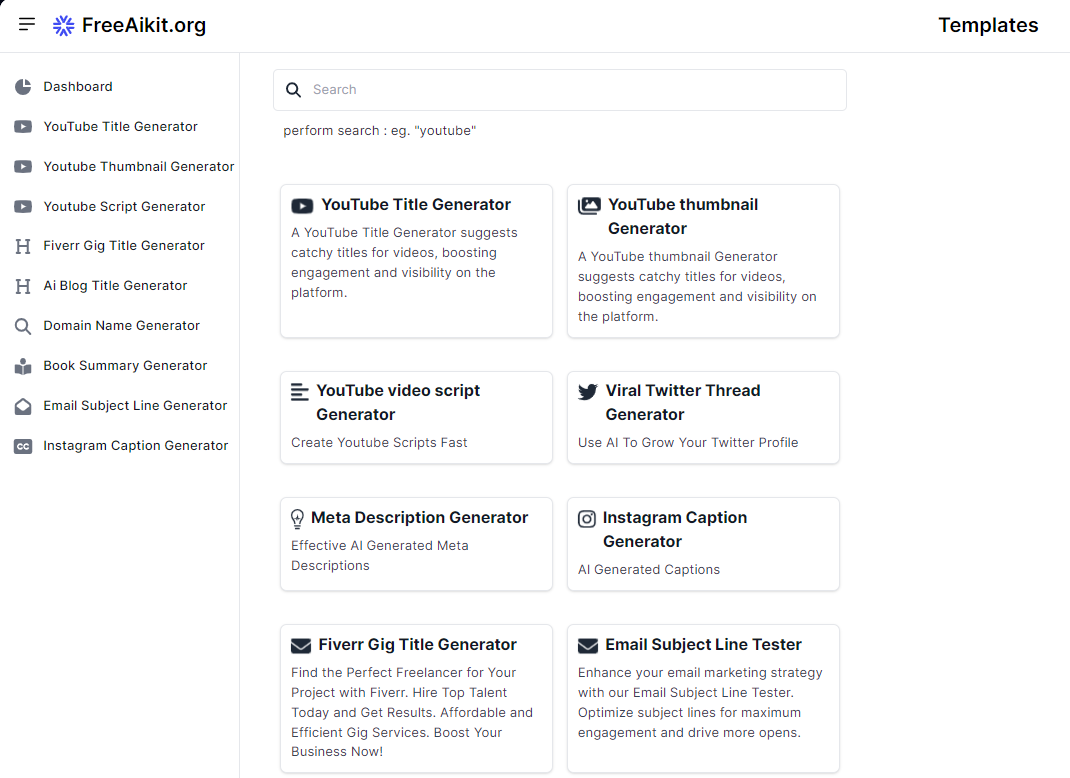Screen dimensions: 1070x778
Task: Click the Ai Blog Title Generator link
Action: [115, 285]
